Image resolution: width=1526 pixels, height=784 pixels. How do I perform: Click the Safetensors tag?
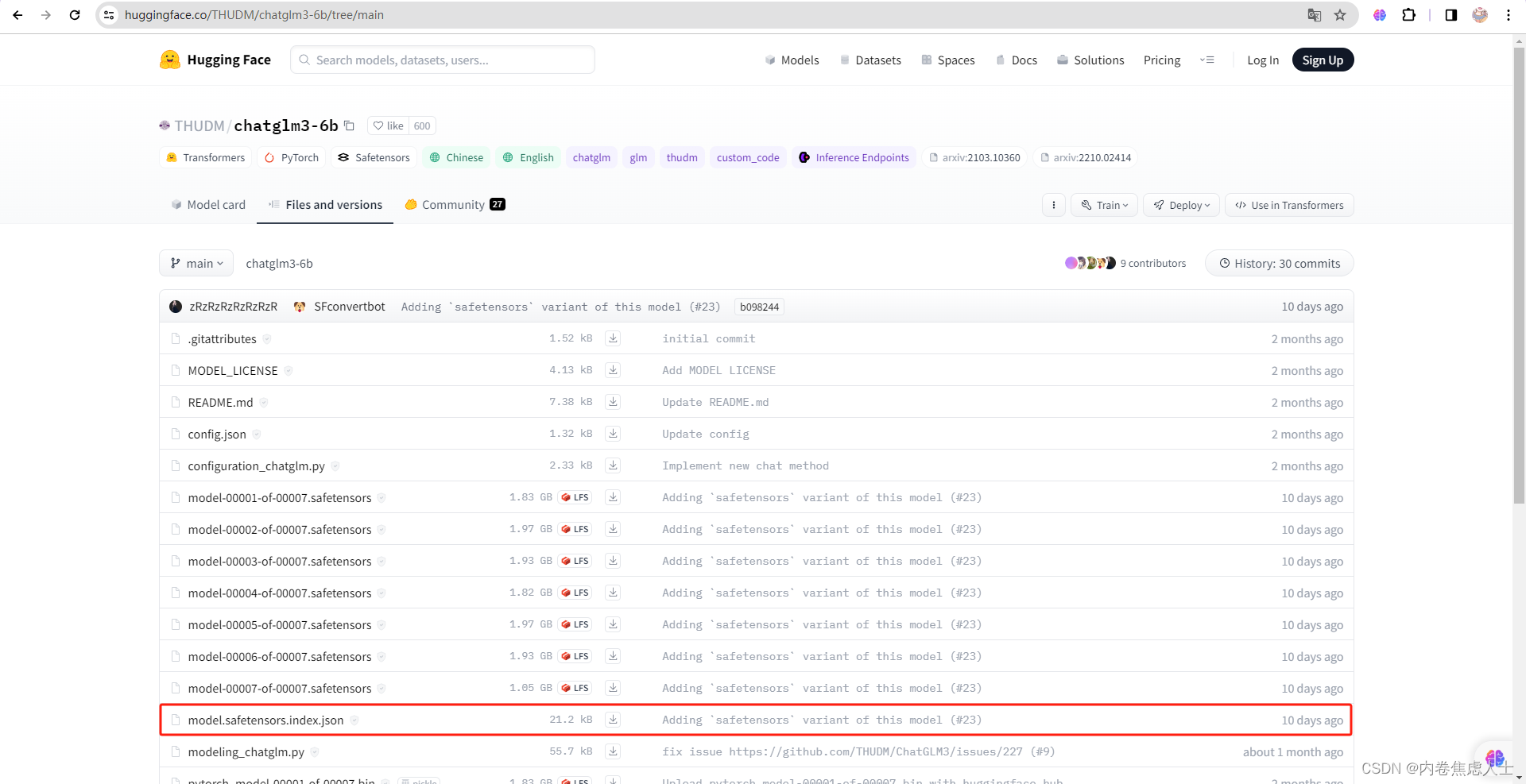pos(374,157)
